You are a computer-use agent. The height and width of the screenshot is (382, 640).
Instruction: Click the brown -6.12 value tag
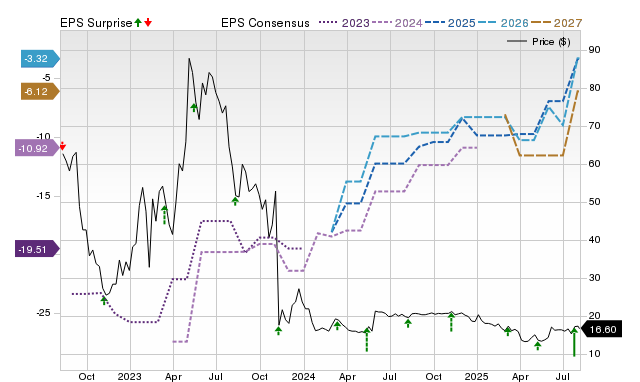point(40,91)
